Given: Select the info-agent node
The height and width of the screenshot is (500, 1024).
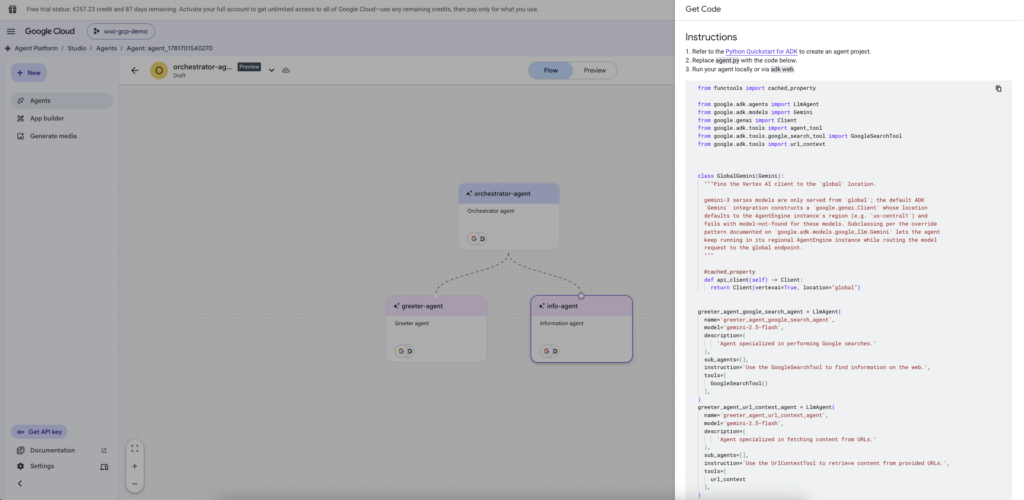Looking at the screenshot, I should tap(581, 328).
